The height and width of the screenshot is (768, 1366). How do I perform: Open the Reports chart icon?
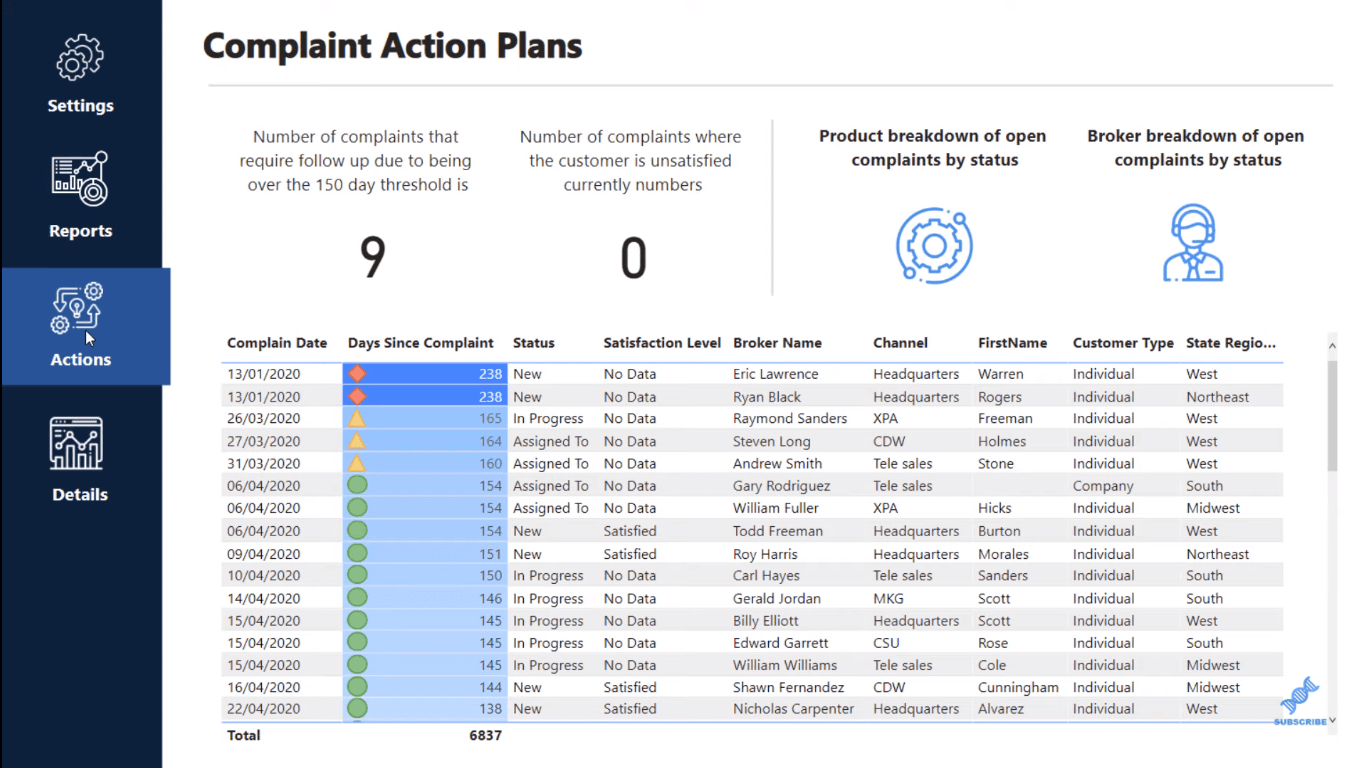click(x=80, y=179)
